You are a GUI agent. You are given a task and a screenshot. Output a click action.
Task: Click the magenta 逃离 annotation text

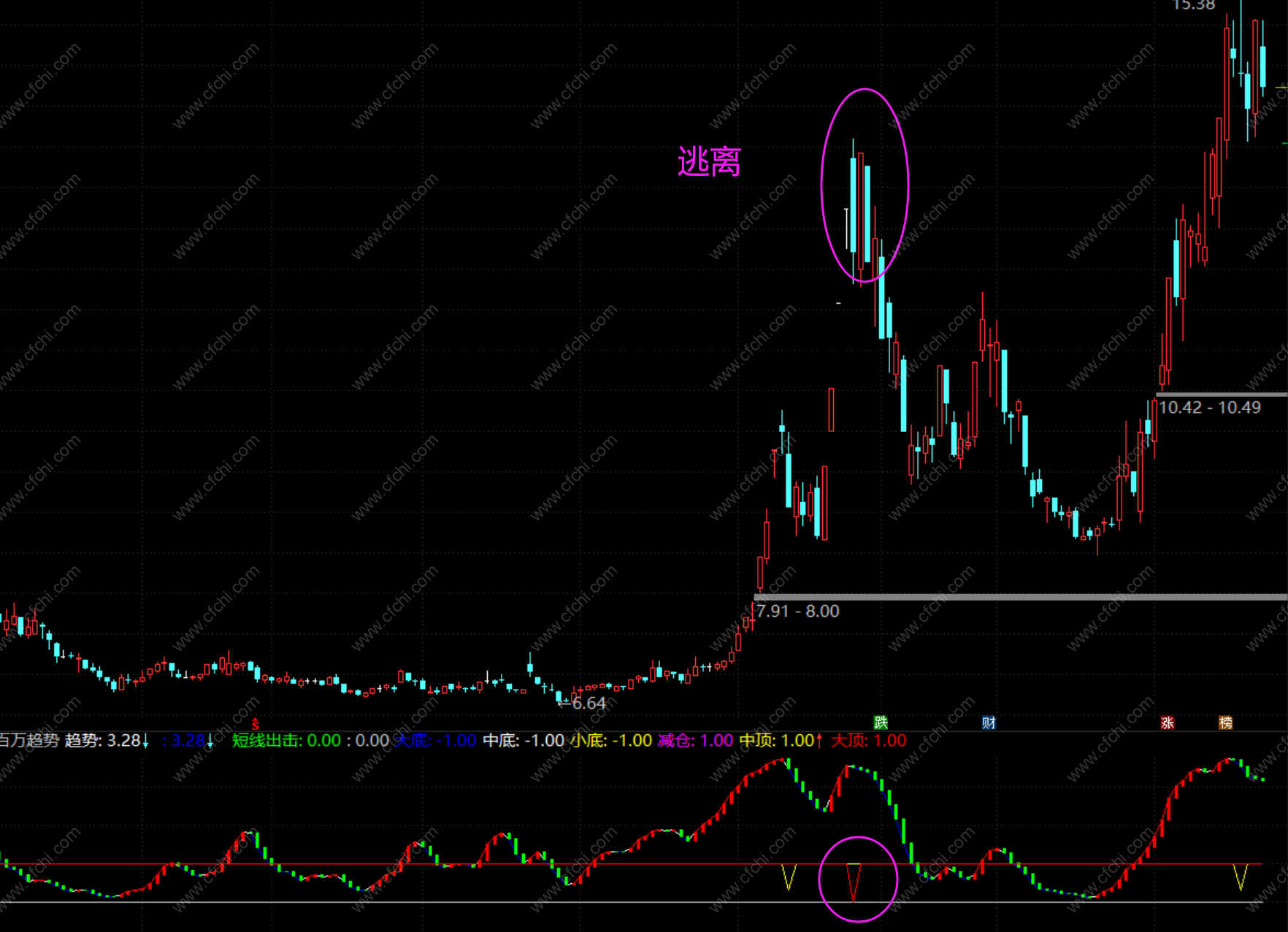click(x=709, y=161)
